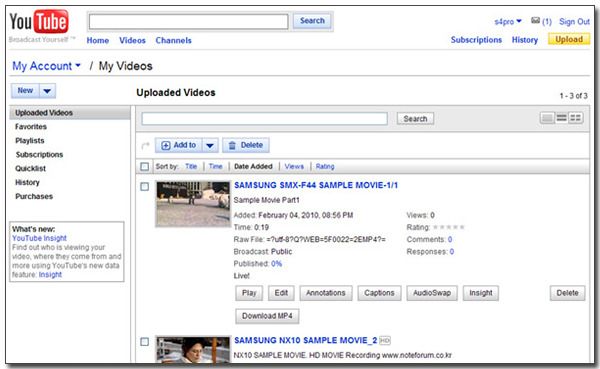Click the Published 0% link

(x=276, y=264)
